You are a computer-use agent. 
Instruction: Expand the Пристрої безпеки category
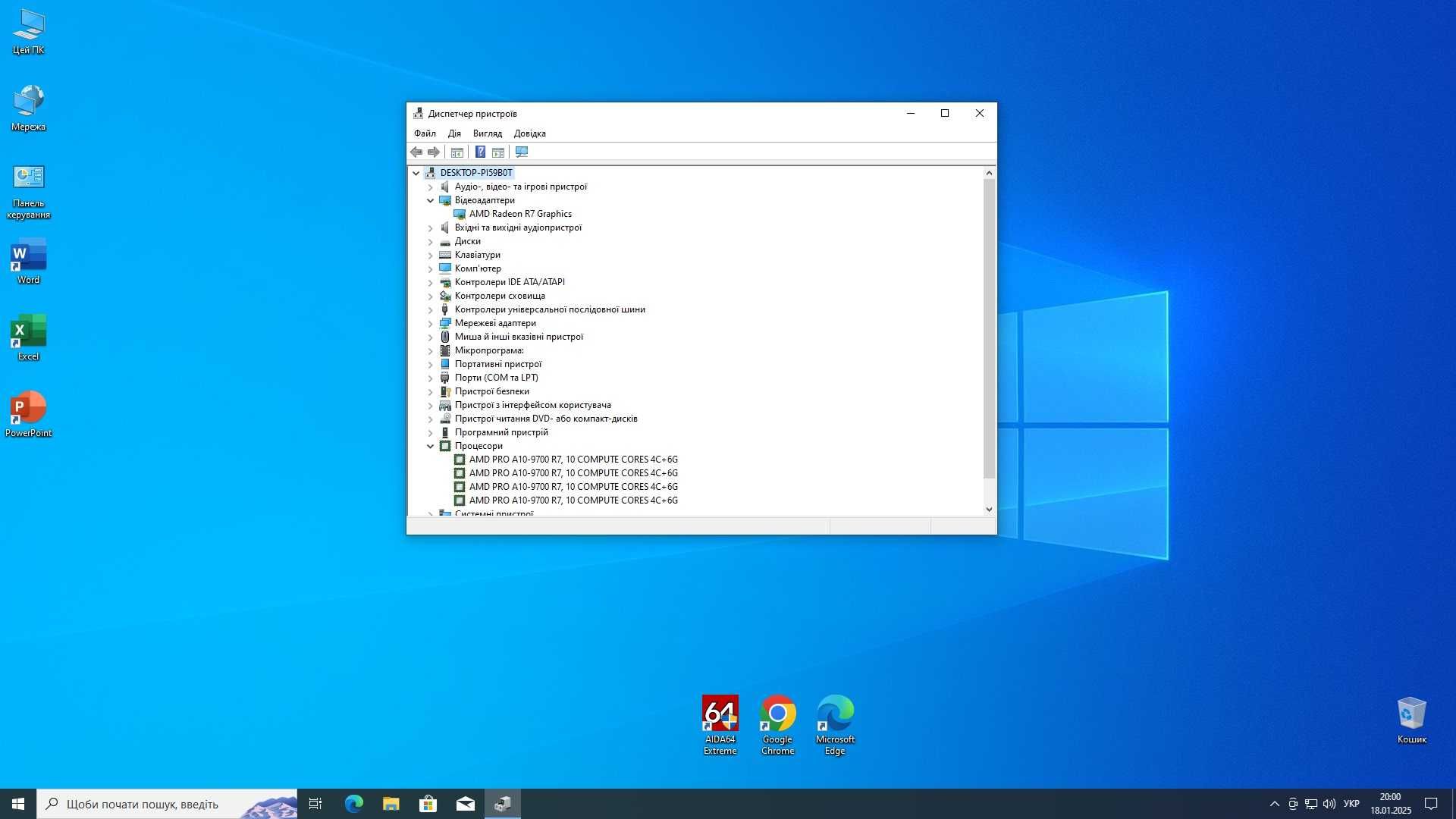[430, 391]
